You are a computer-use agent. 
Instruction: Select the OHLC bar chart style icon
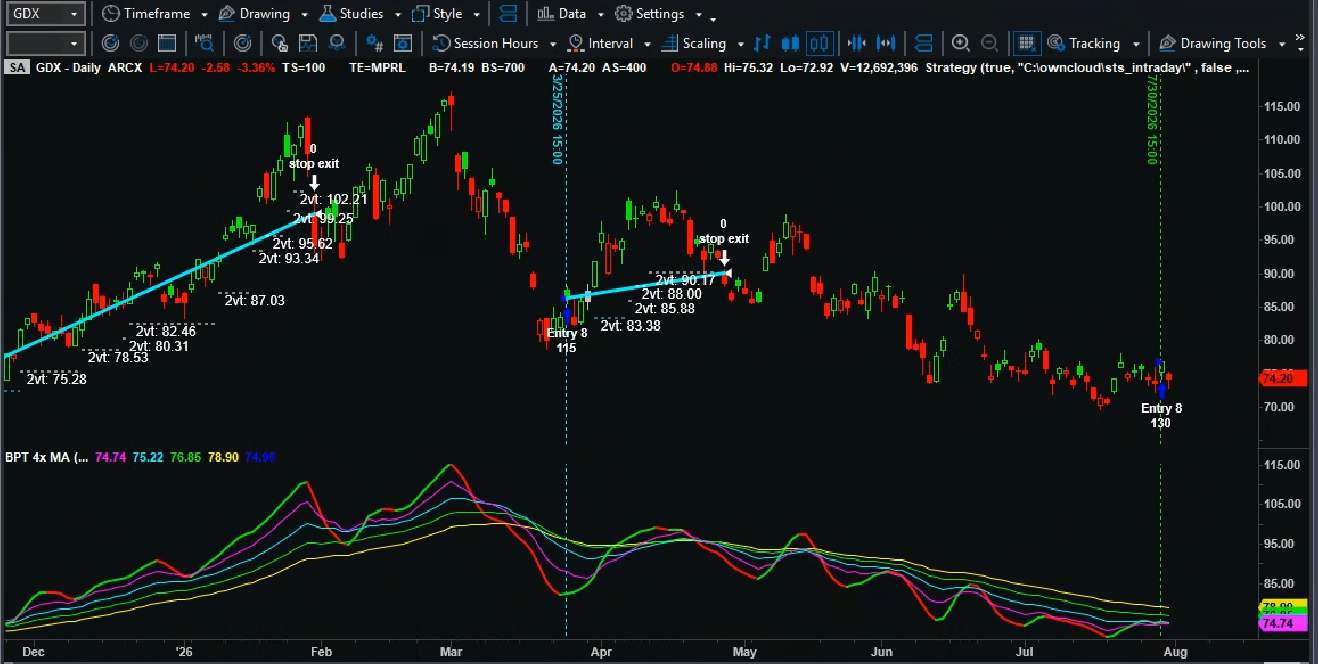tap(763, 43)
